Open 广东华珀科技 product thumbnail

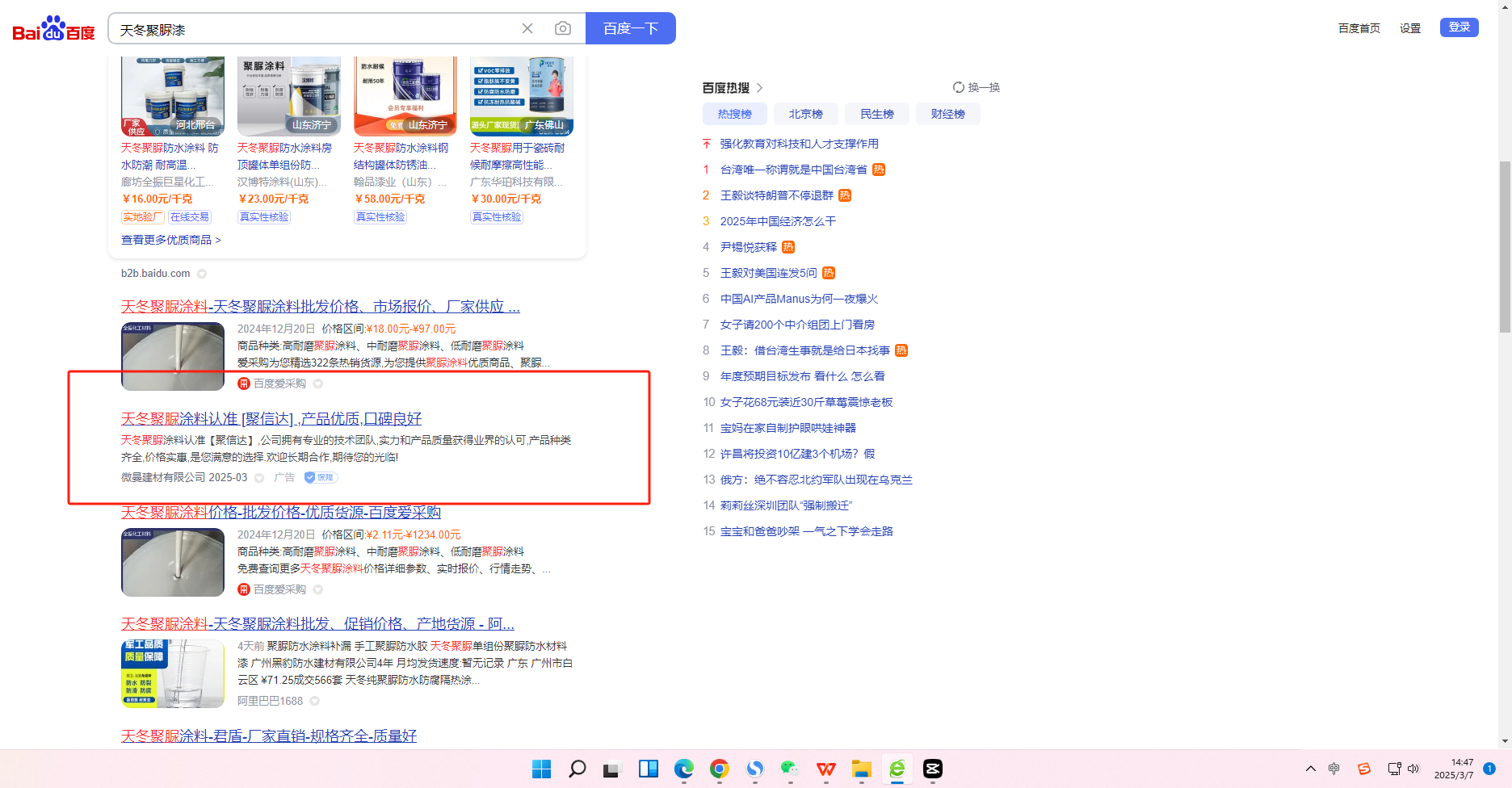(x=522, y=96)
